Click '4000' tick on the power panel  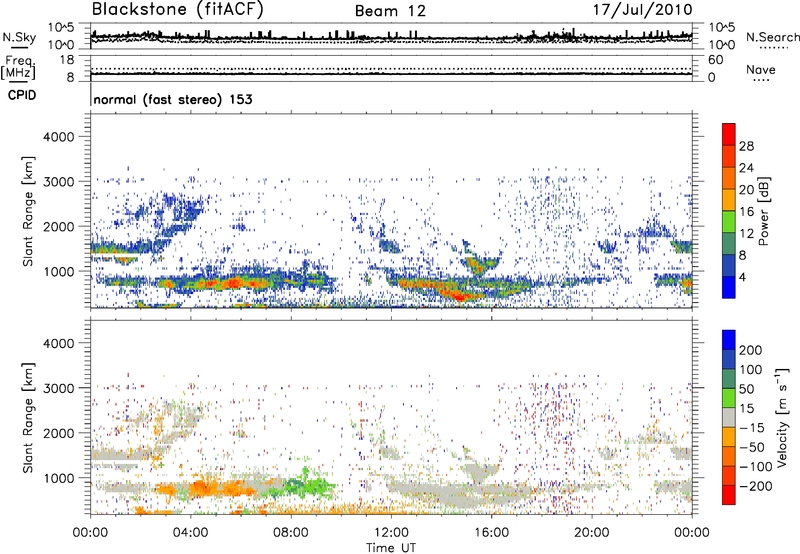coord(58,137)
